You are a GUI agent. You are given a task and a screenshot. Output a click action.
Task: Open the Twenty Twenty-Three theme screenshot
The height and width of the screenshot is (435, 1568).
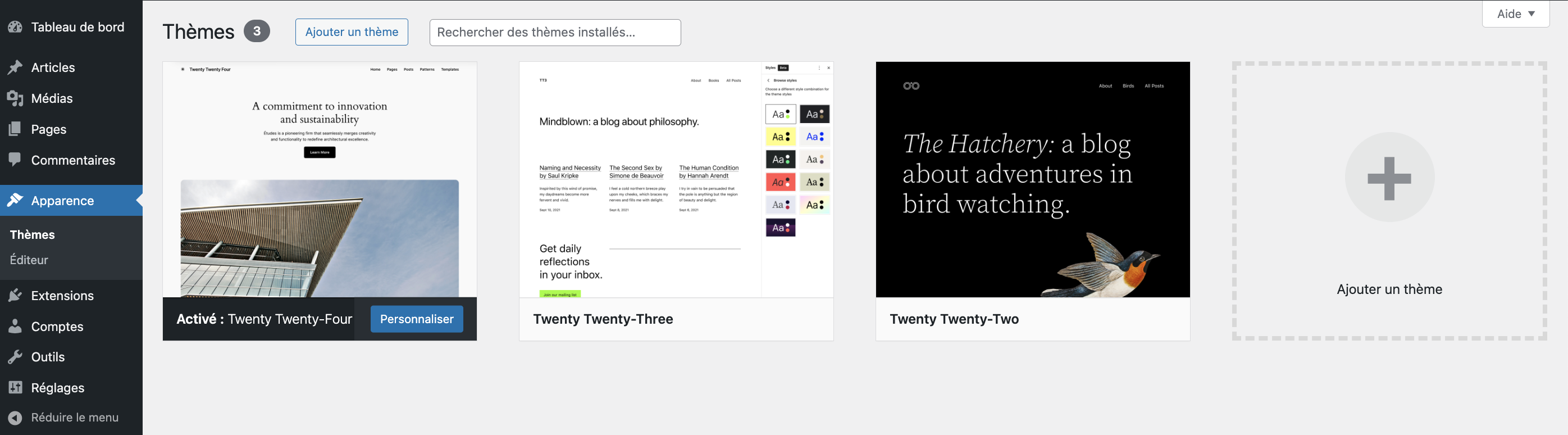(676, 180)
